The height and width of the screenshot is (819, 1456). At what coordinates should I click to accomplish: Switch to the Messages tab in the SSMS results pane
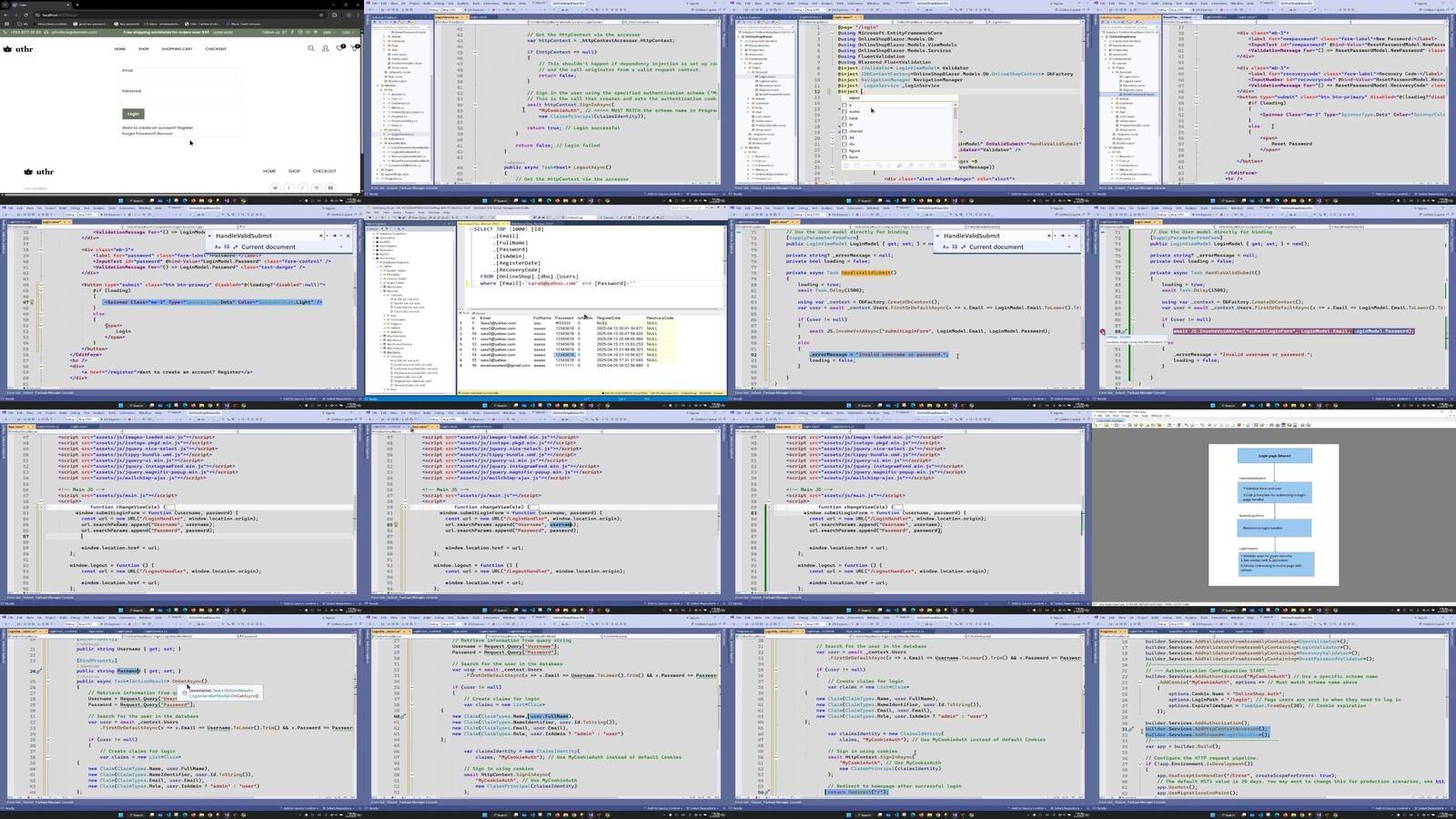[480, 313]
